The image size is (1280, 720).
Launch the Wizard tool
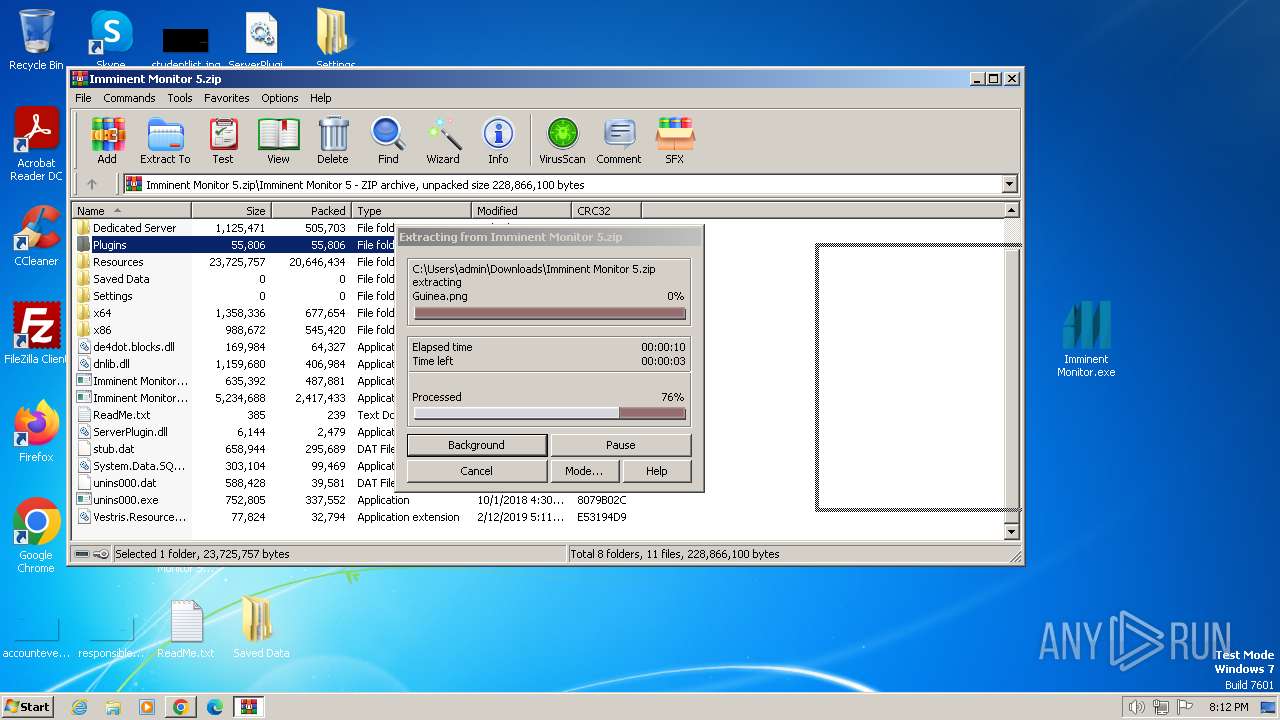coord(443,140)
